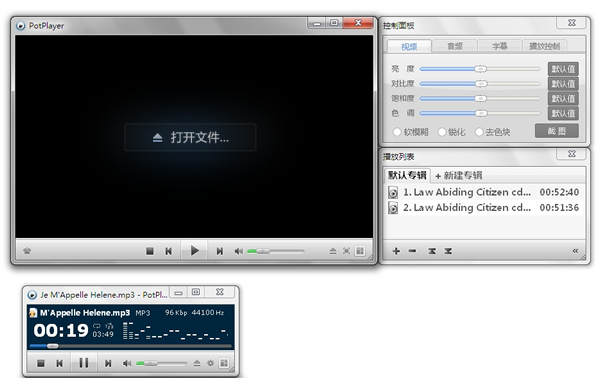Click eject icon in mini audio player

point(197,363)
